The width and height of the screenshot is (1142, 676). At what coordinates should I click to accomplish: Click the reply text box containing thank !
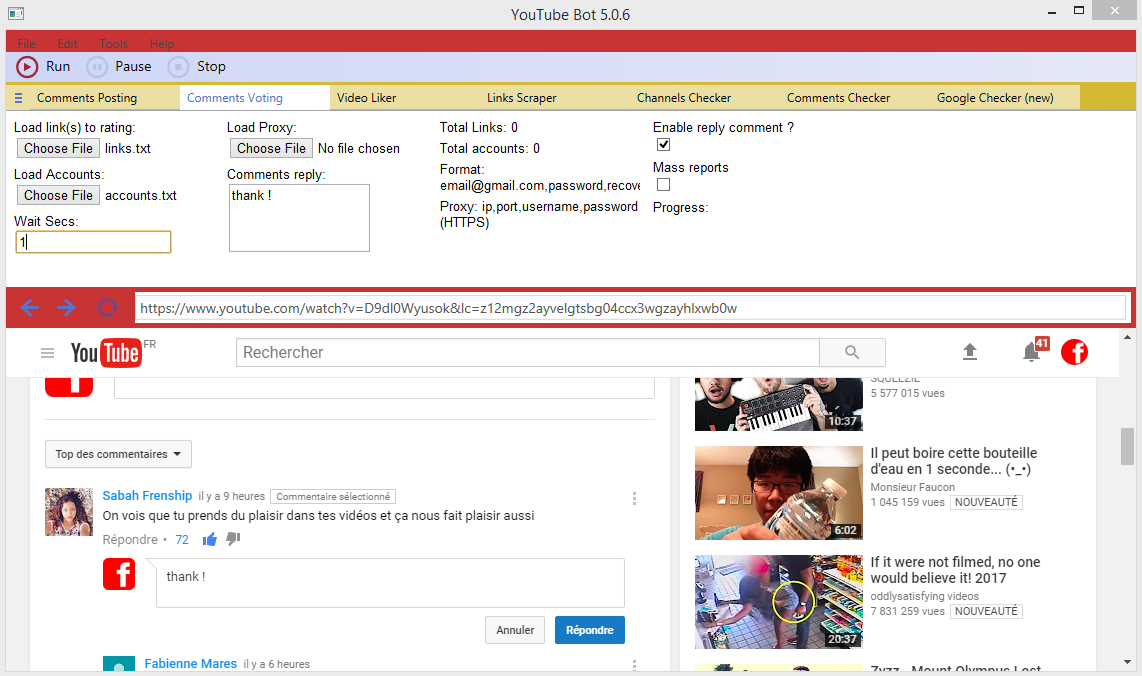click(x=390, y=583)
